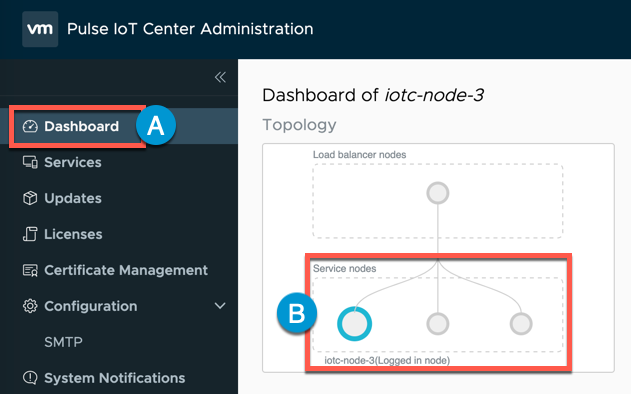Click the Topology section heading
The height and width of the screenshot is (394, 631).
pyautogui.click(x=299, y=125)
